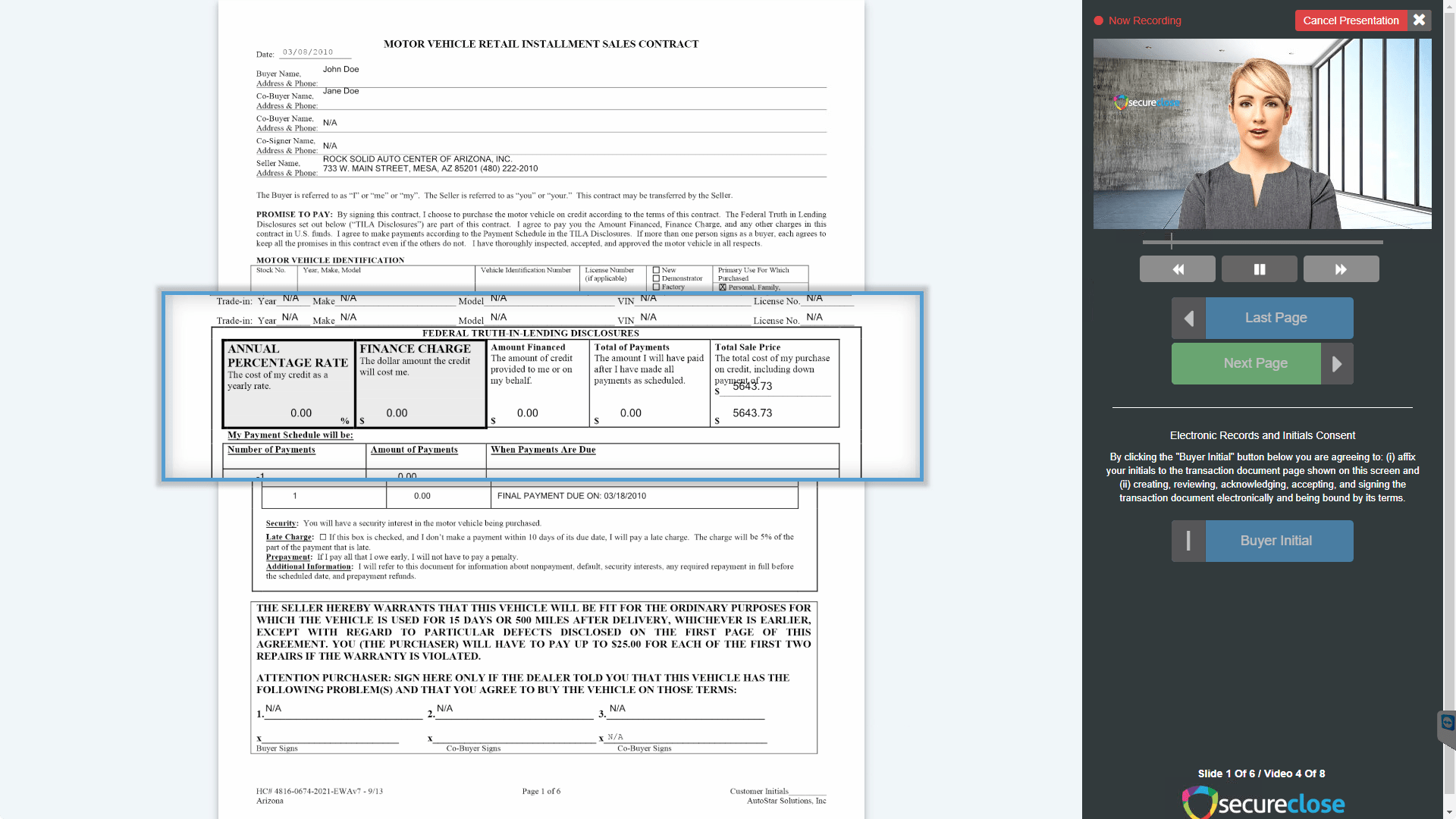Rewind the presentation video

(1177, 268)
